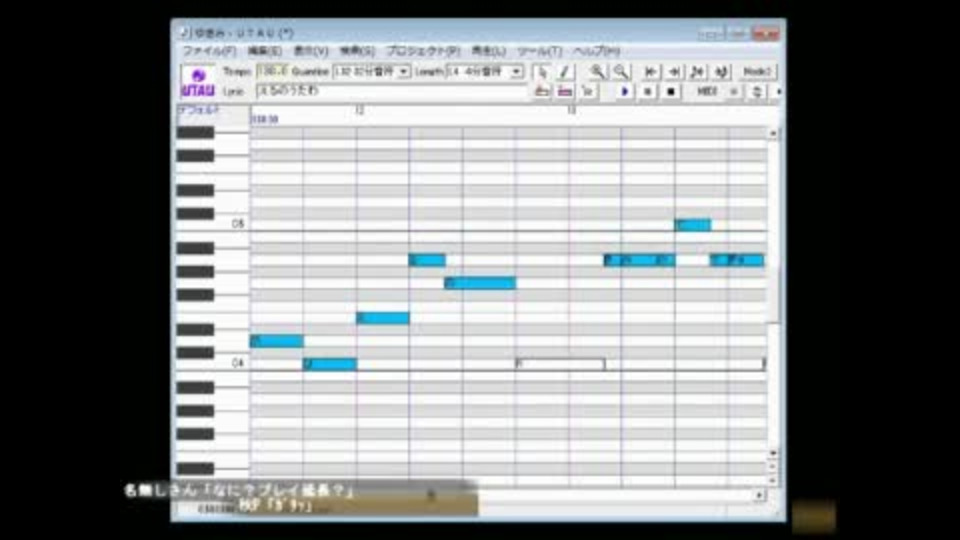This screenshot has width=960, height=540.
Task: Click the small minus button below the vertical scrollbar
Action: tap(773, 479)
